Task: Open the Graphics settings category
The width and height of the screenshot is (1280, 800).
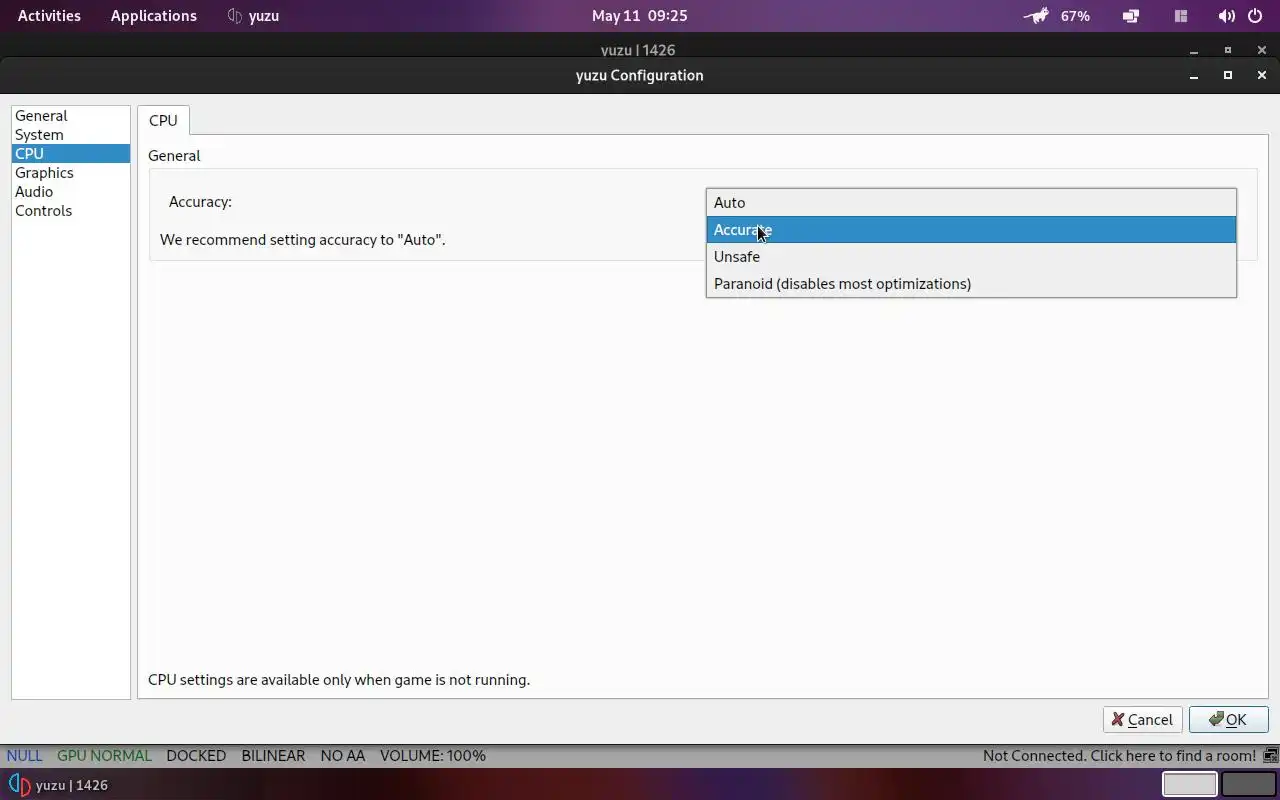Action: click(71, 173)
